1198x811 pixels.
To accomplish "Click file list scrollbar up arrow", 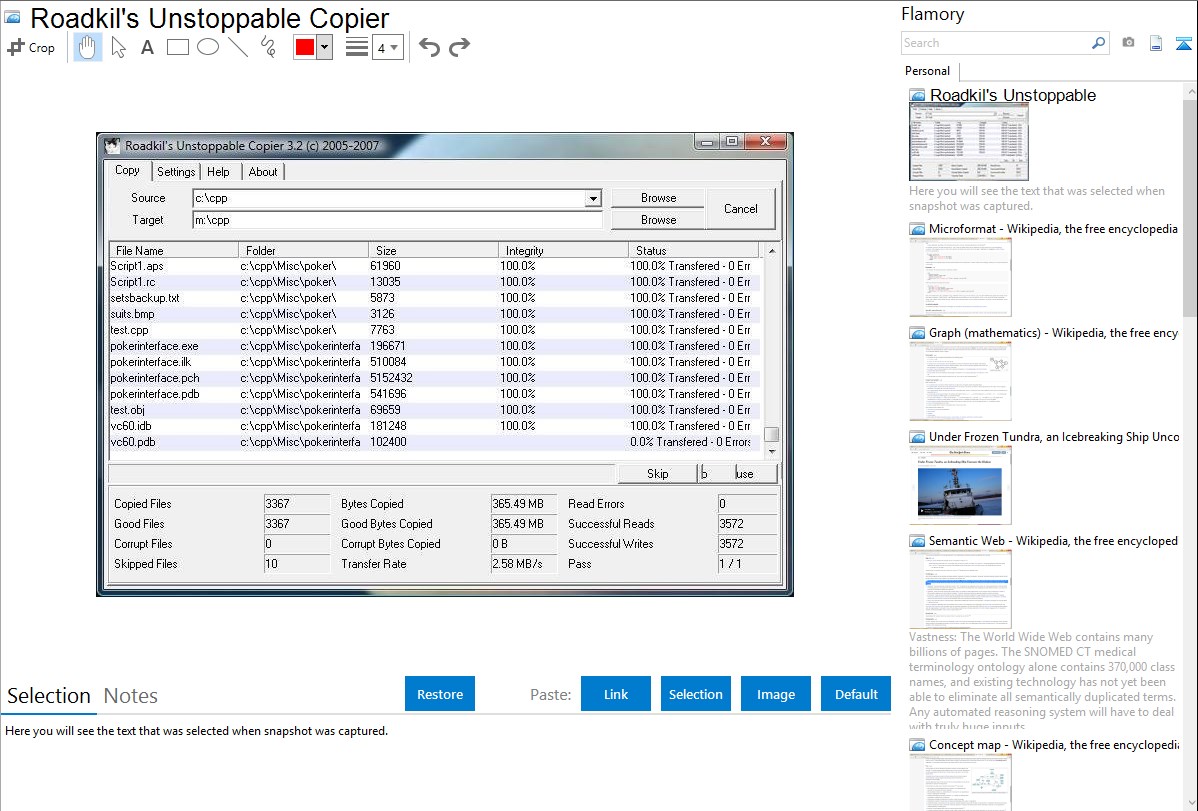I will [x=772, y=251].
